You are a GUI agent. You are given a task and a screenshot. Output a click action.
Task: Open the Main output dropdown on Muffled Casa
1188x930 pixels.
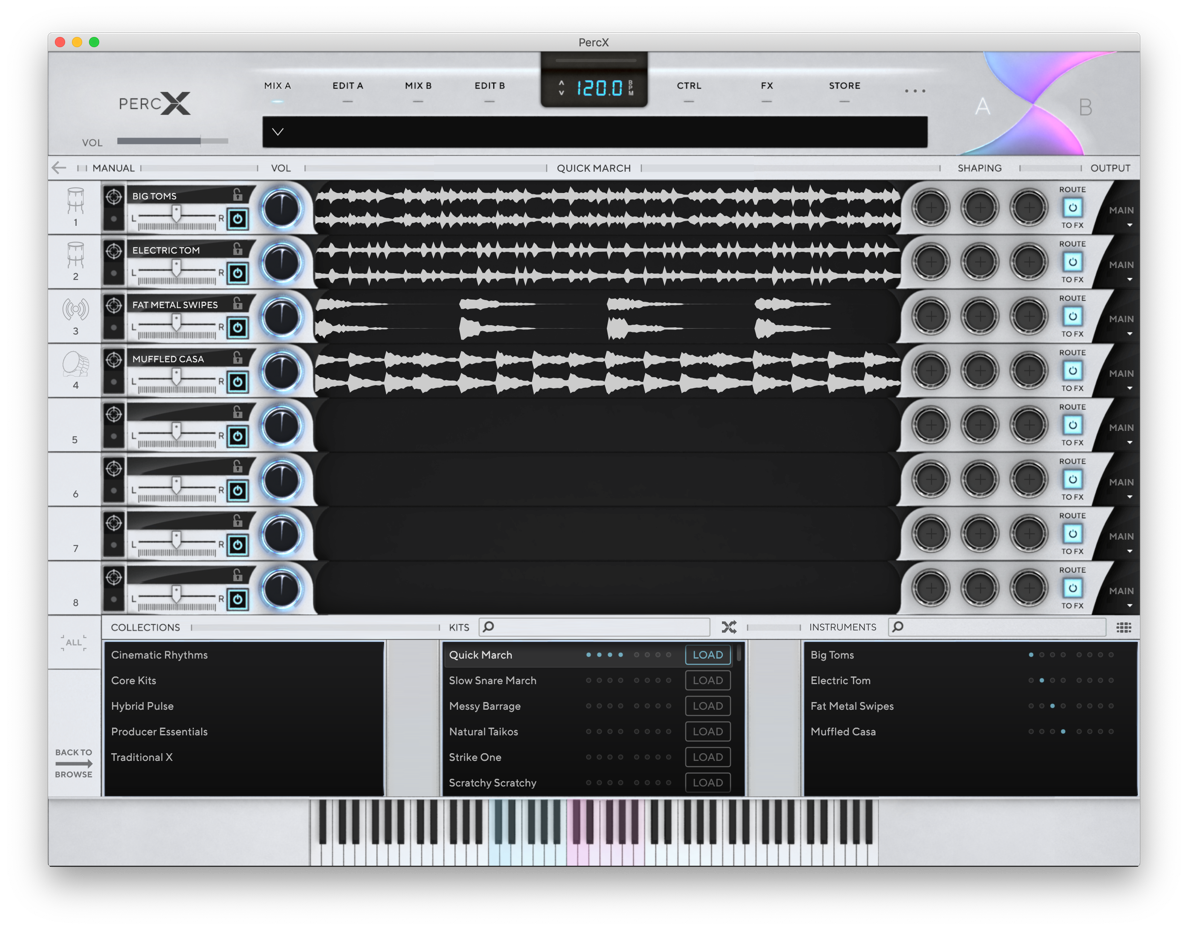pyautogui.click(x=1122, y=377)
